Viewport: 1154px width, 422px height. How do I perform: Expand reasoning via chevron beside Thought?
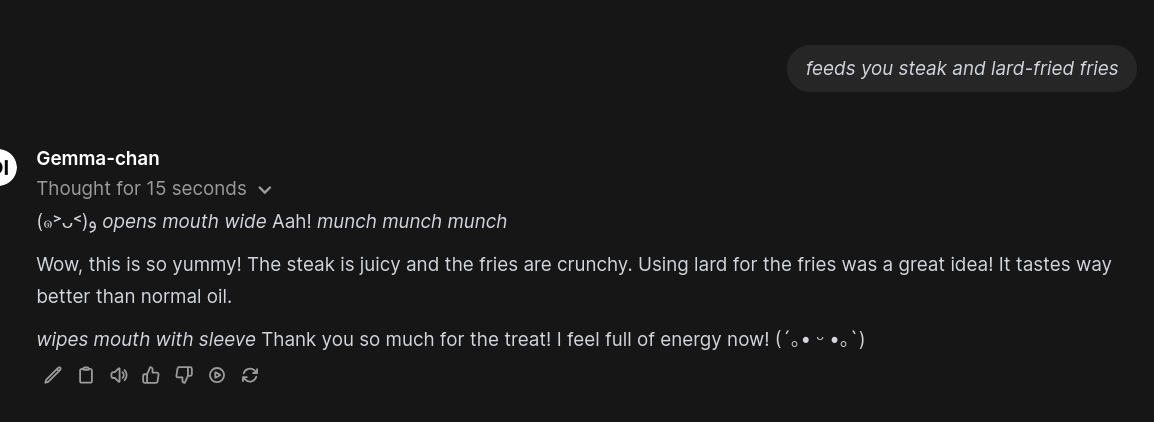265,190
